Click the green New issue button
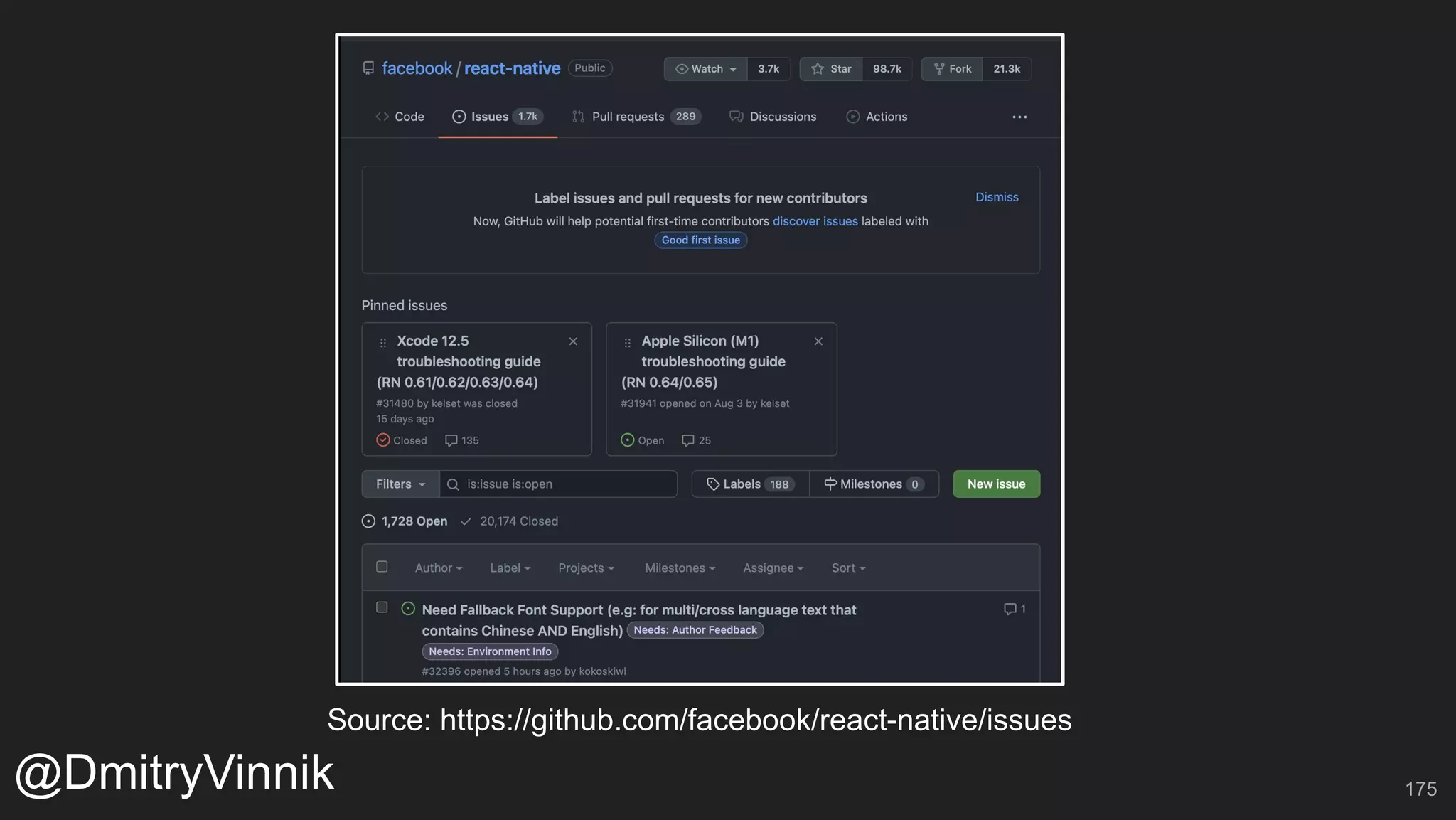 (x=996, y=484)
